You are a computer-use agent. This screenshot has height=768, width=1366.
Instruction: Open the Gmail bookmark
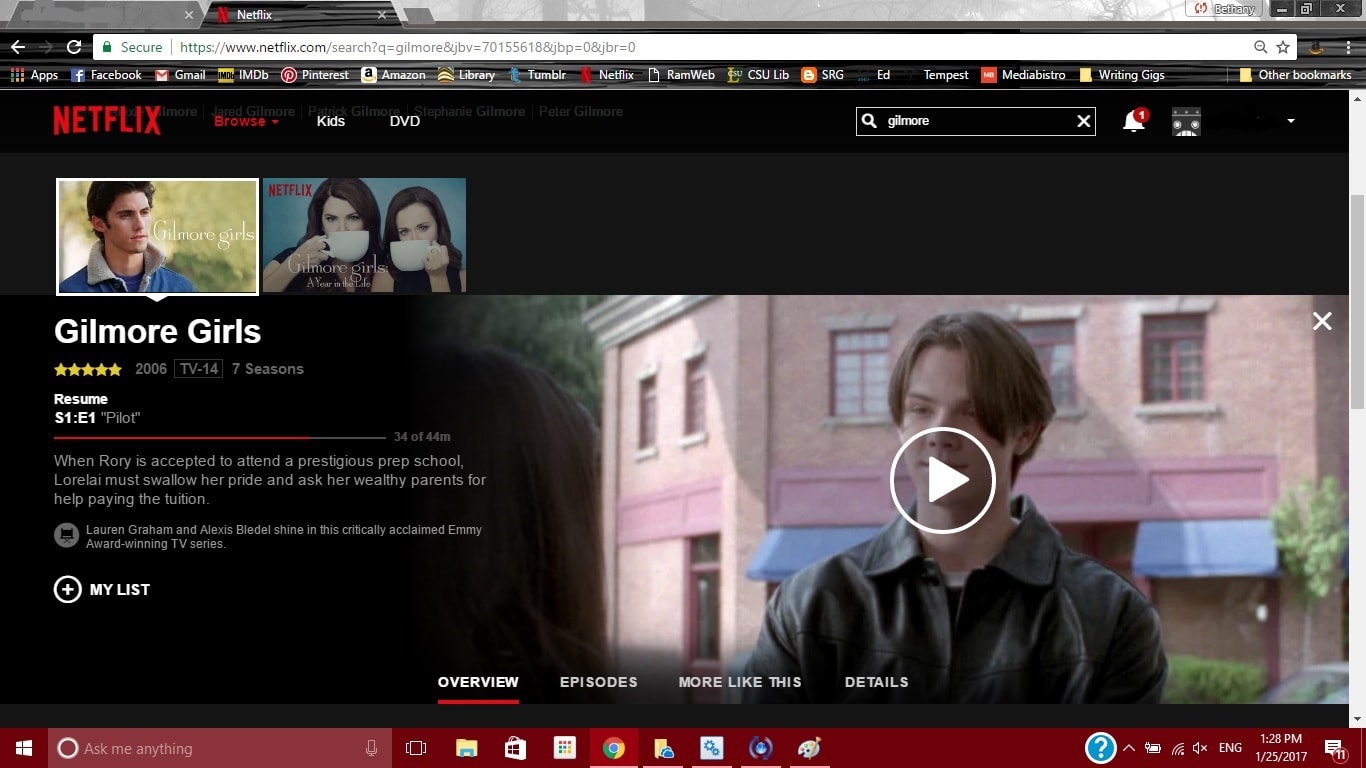[180, 75]
